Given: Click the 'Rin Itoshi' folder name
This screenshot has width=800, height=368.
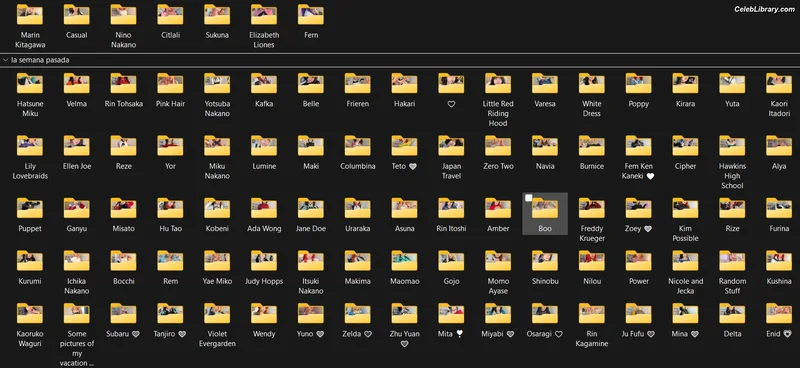Looking at the screenshot, I should click(451, 228).
